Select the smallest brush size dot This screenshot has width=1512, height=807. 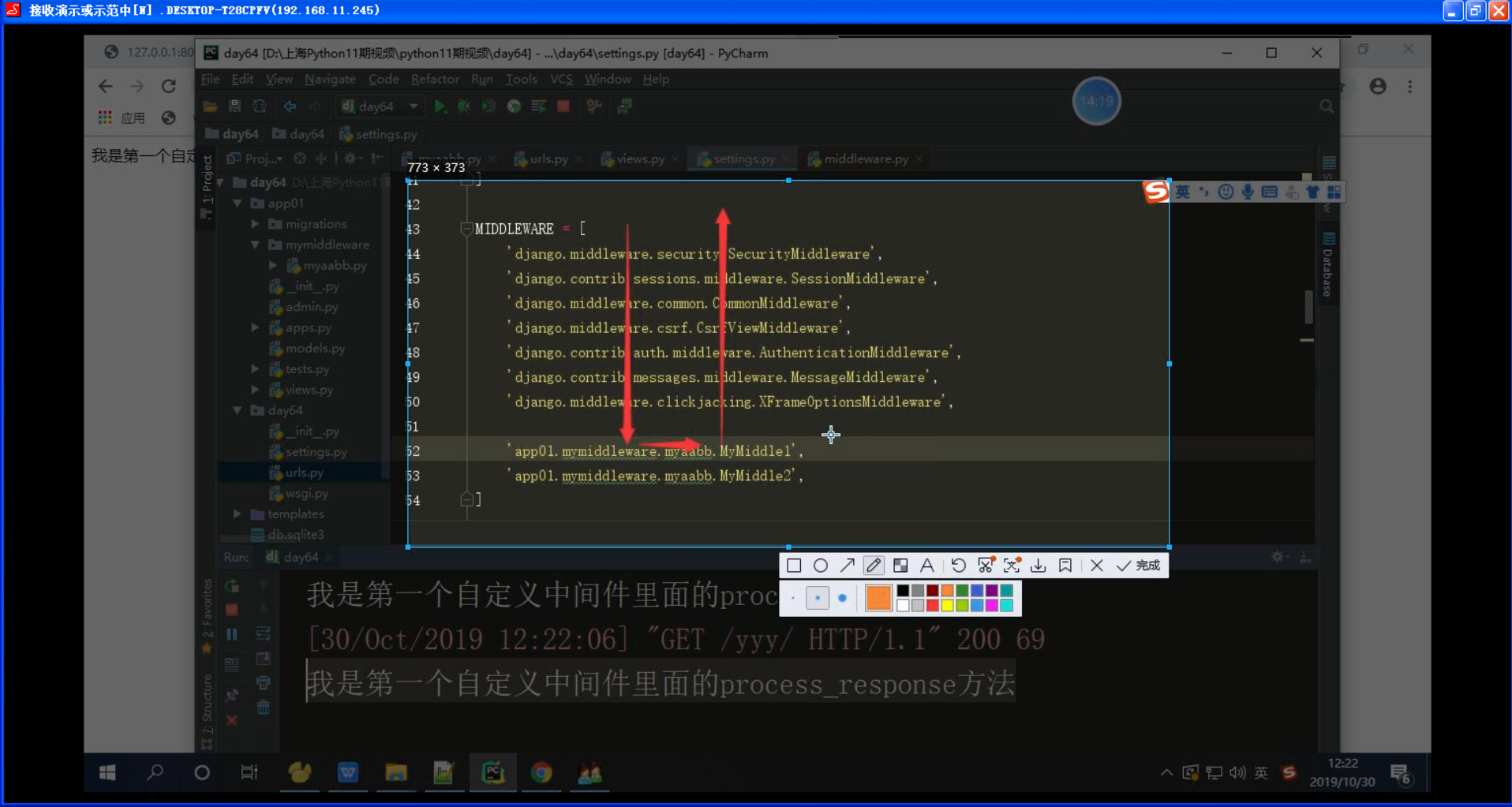coord(793,599)
